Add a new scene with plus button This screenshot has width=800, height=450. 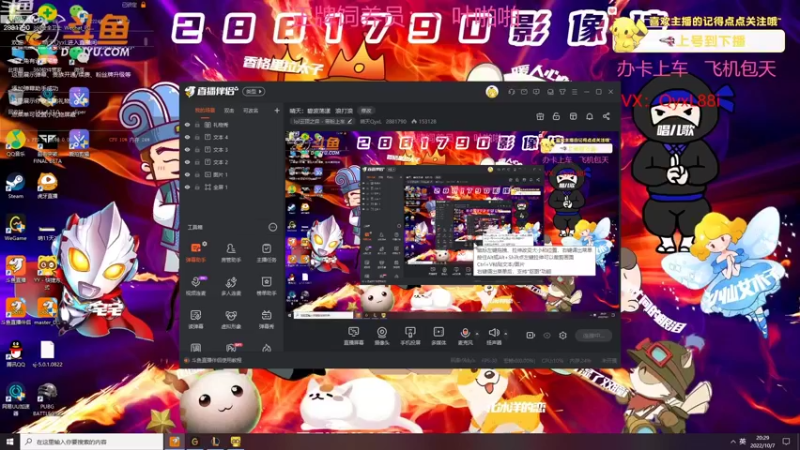pos(277,111)
